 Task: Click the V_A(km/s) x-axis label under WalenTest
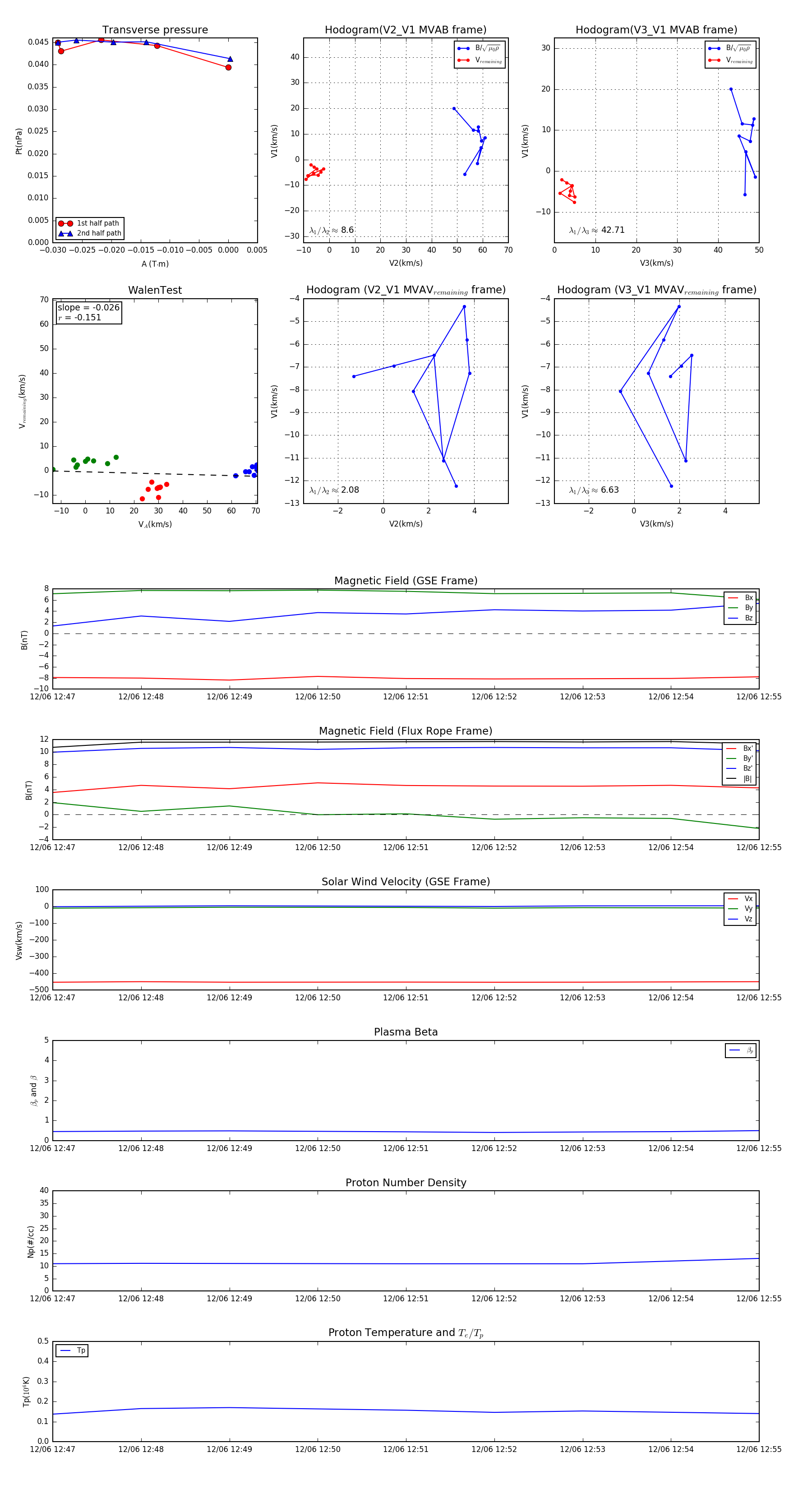click(x=155, y=524)
